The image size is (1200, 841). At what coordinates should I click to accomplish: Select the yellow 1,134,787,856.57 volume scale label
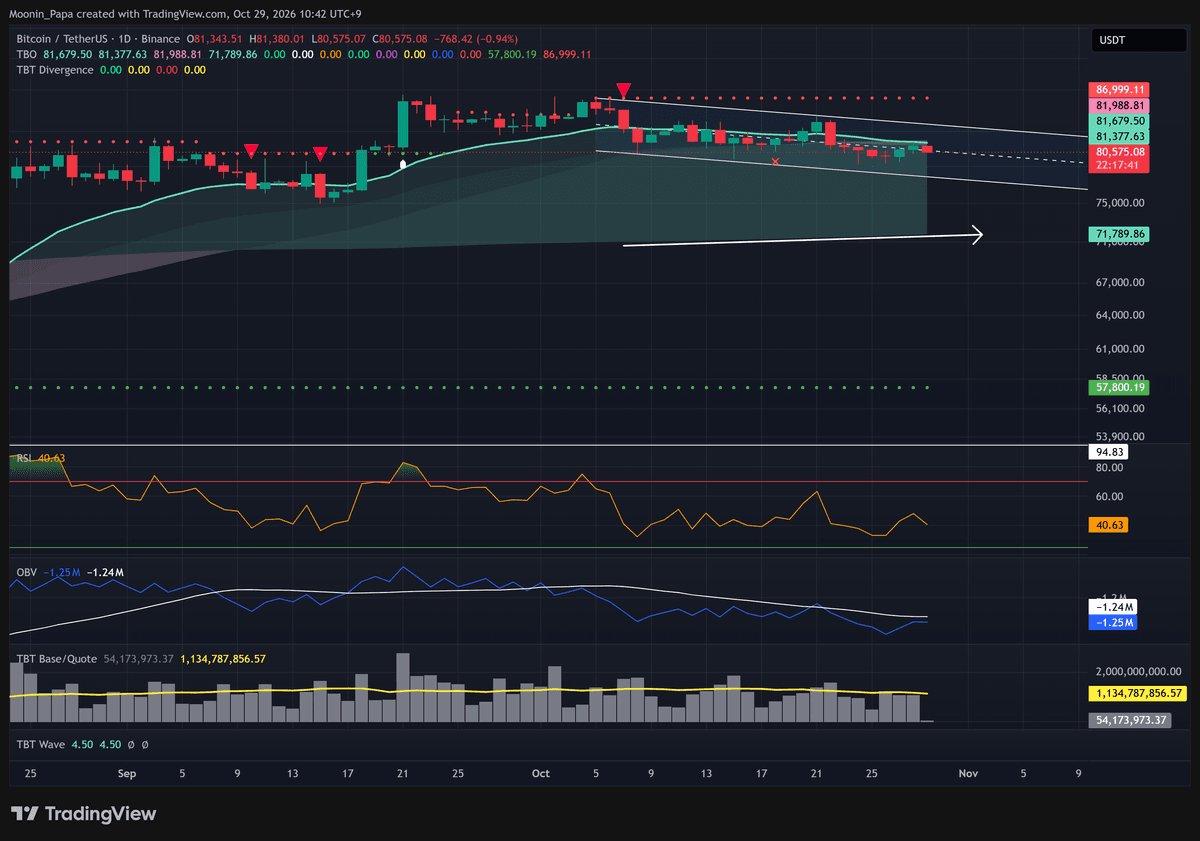tap(1136, 693)
